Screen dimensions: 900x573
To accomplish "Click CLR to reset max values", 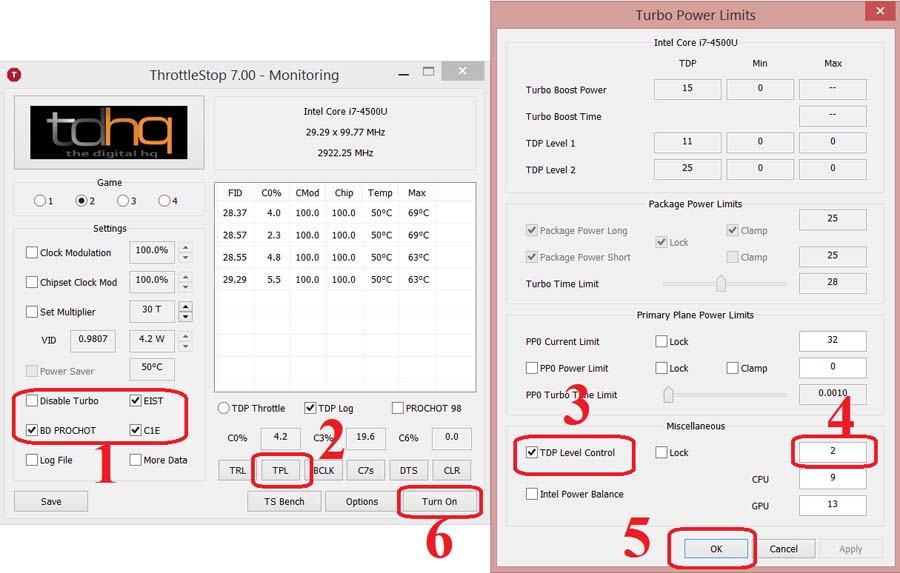I will point(452,470).
